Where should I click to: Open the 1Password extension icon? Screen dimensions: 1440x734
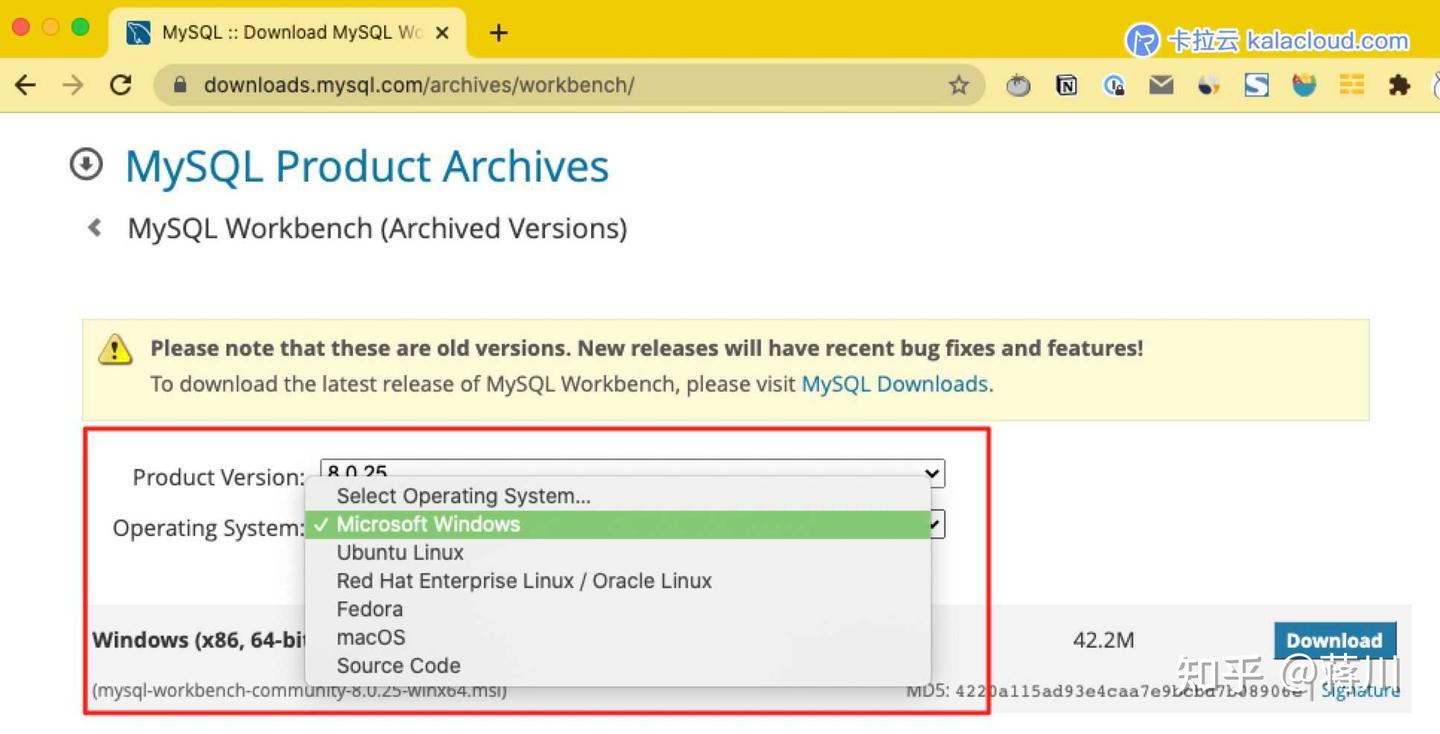(x=1113, y=85)
